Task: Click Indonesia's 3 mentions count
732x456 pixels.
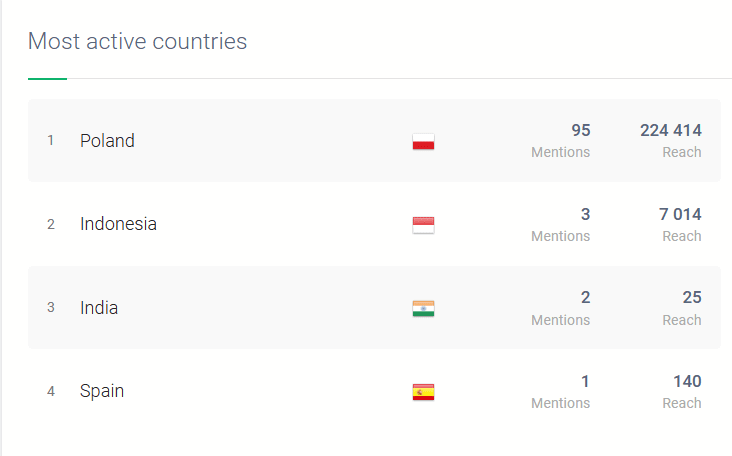Action: [x=585, y=214]
